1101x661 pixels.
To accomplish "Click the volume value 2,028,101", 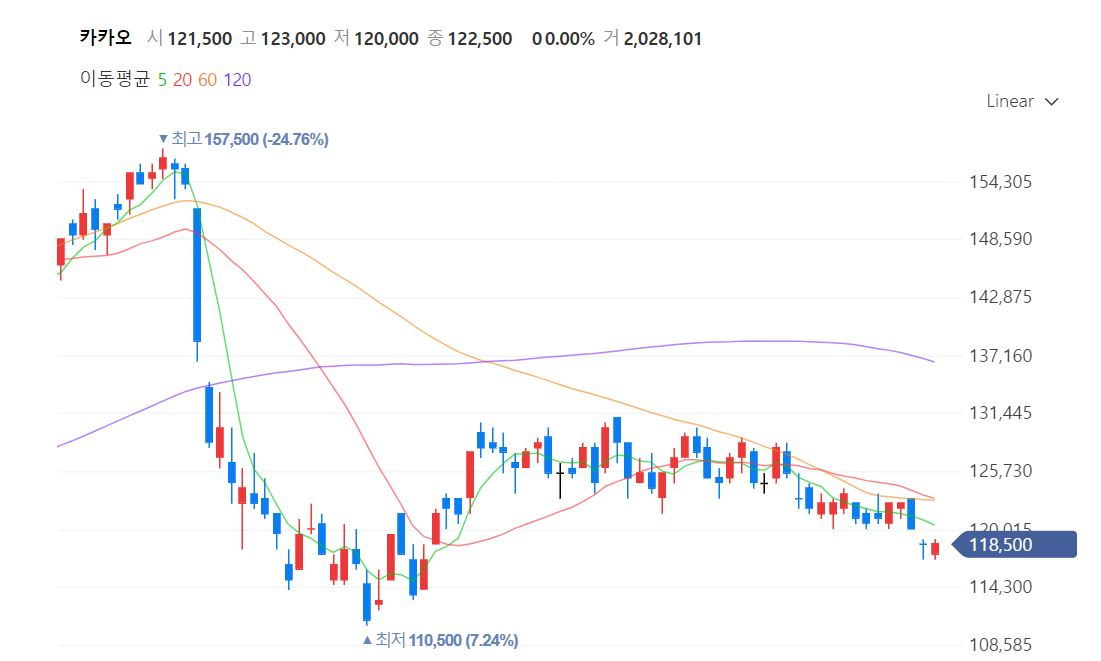I will tap(662, 39).
